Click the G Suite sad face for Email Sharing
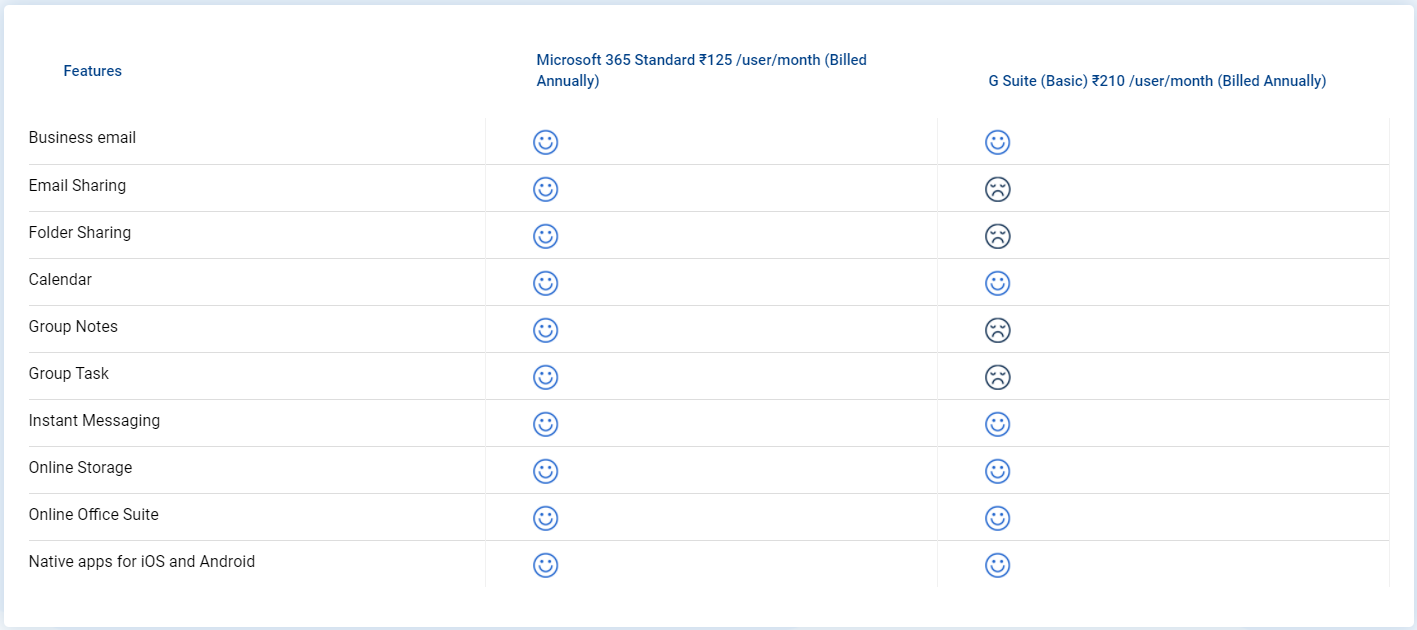 [997, 189]
